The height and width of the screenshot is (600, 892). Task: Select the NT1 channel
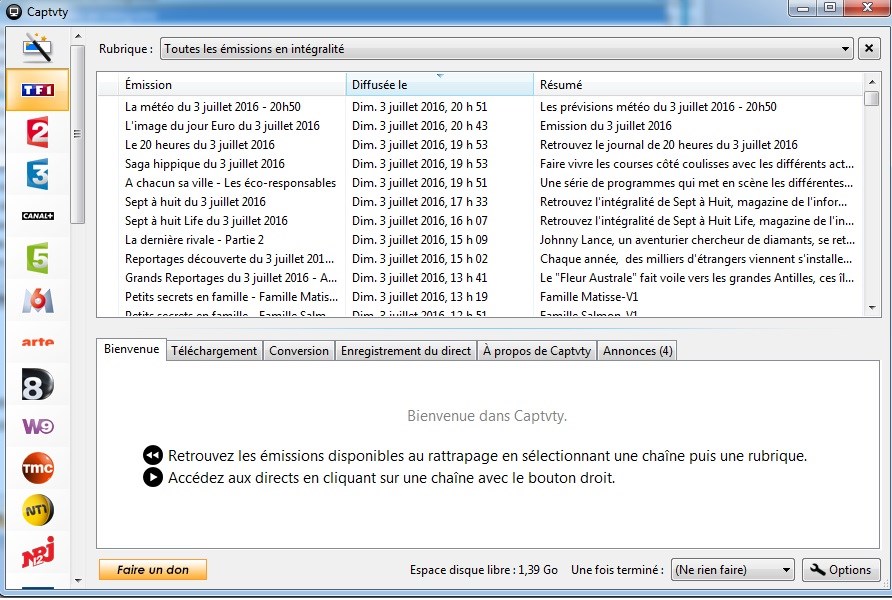(x=38, y=510)
